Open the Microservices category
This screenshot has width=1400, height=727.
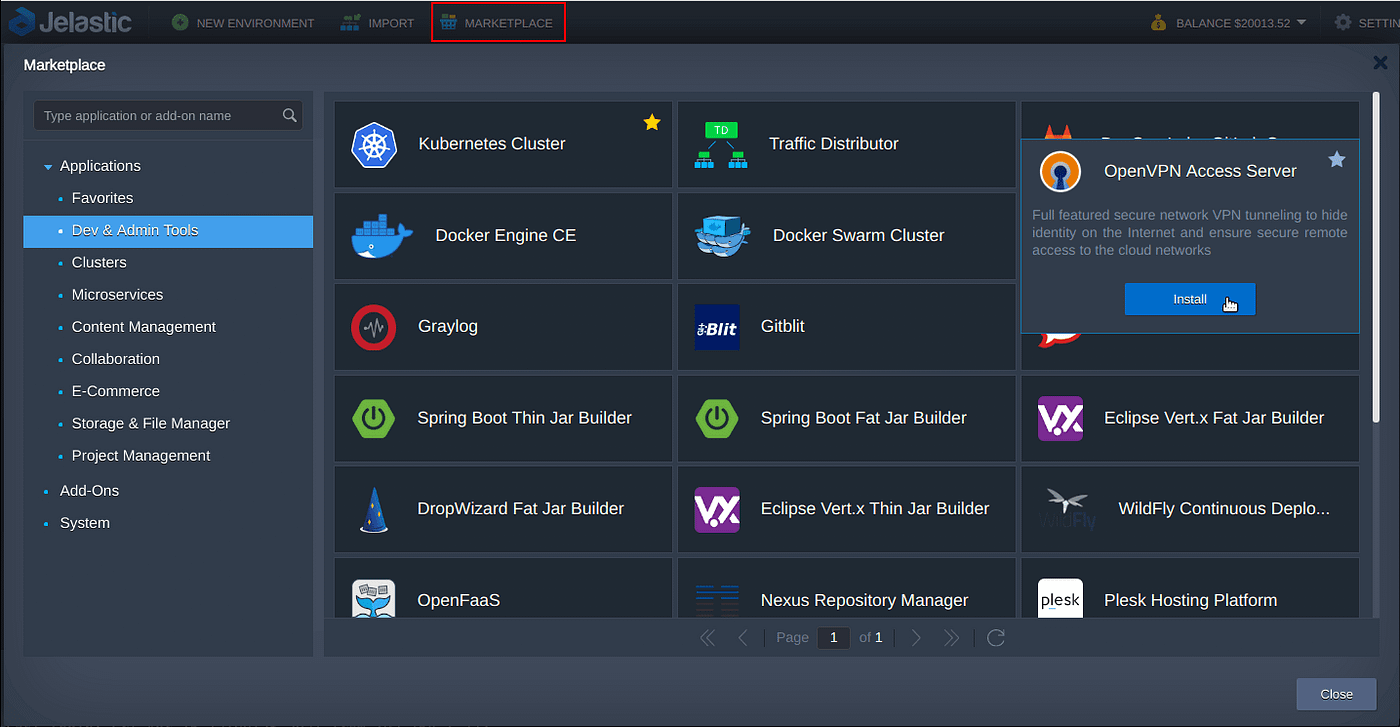(x=117, y=294)
